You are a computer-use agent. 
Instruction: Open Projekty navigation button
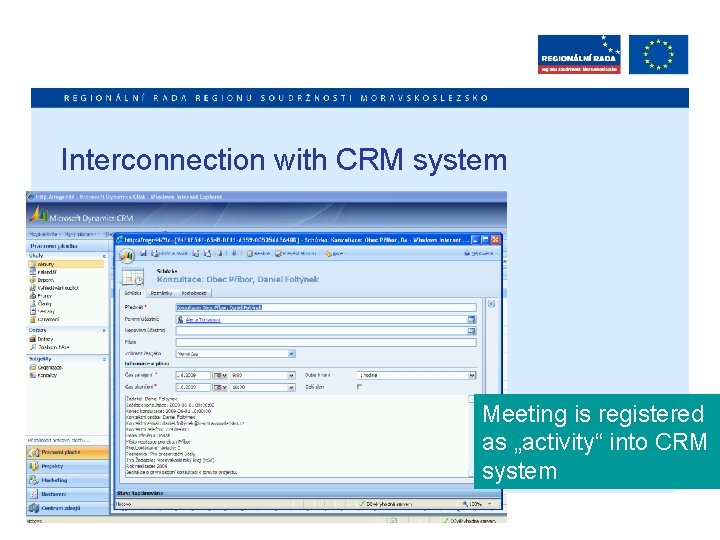pyautogui.click(x=68, y=466)
